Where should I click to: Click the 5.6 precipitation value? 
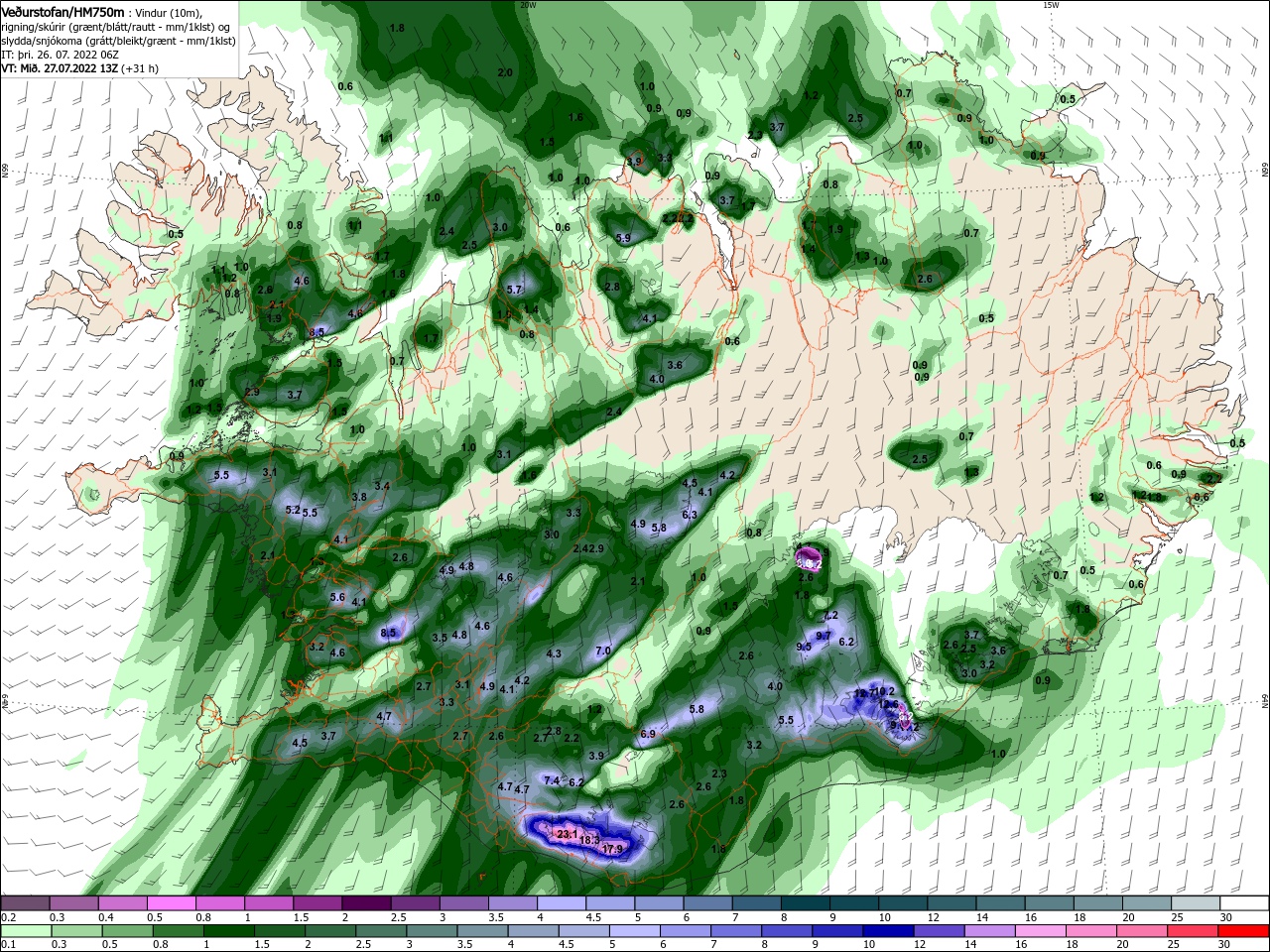[337, 597]
